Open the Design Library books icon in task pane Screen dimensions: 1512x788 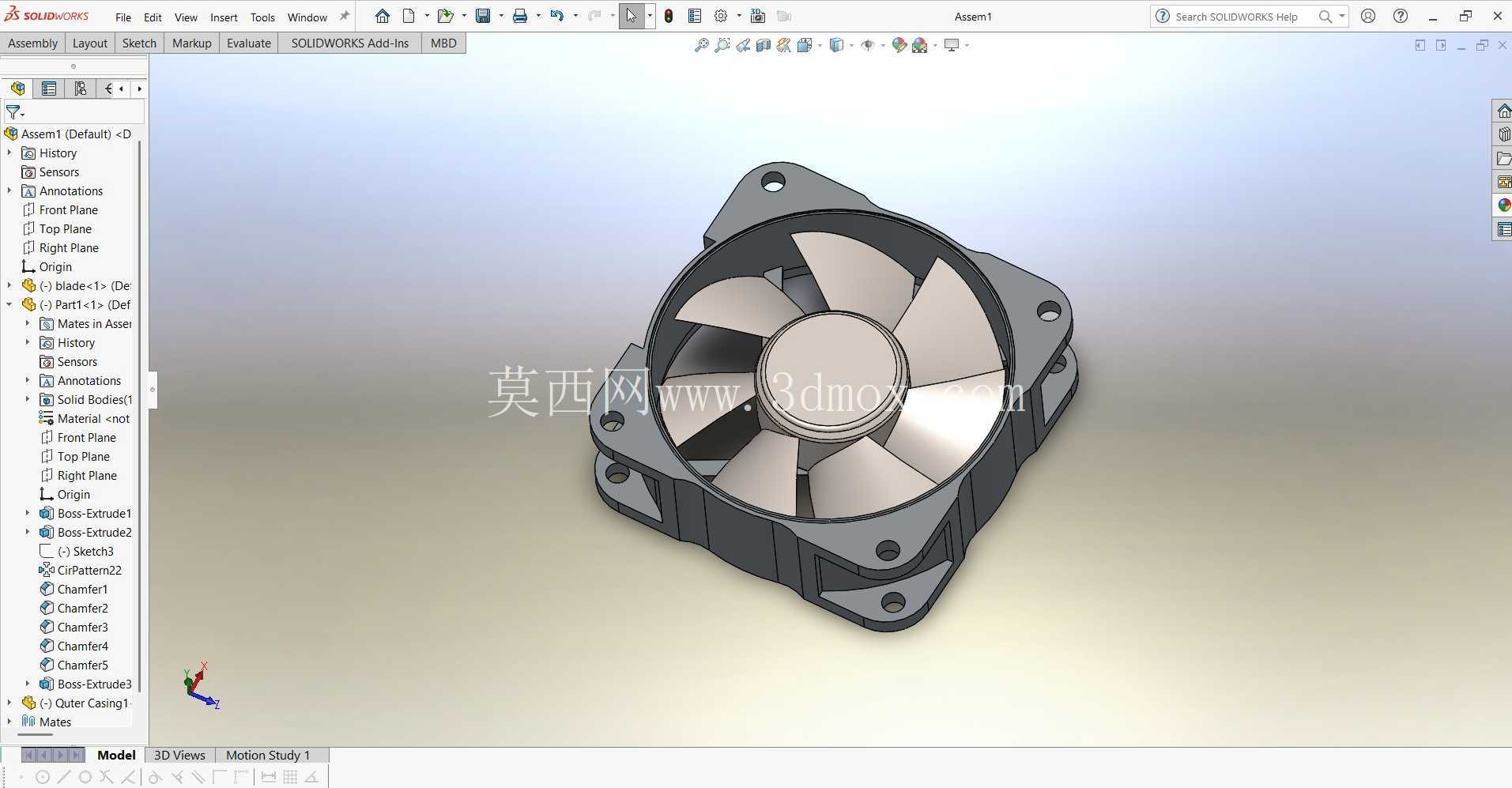[x=1504, y=134]
